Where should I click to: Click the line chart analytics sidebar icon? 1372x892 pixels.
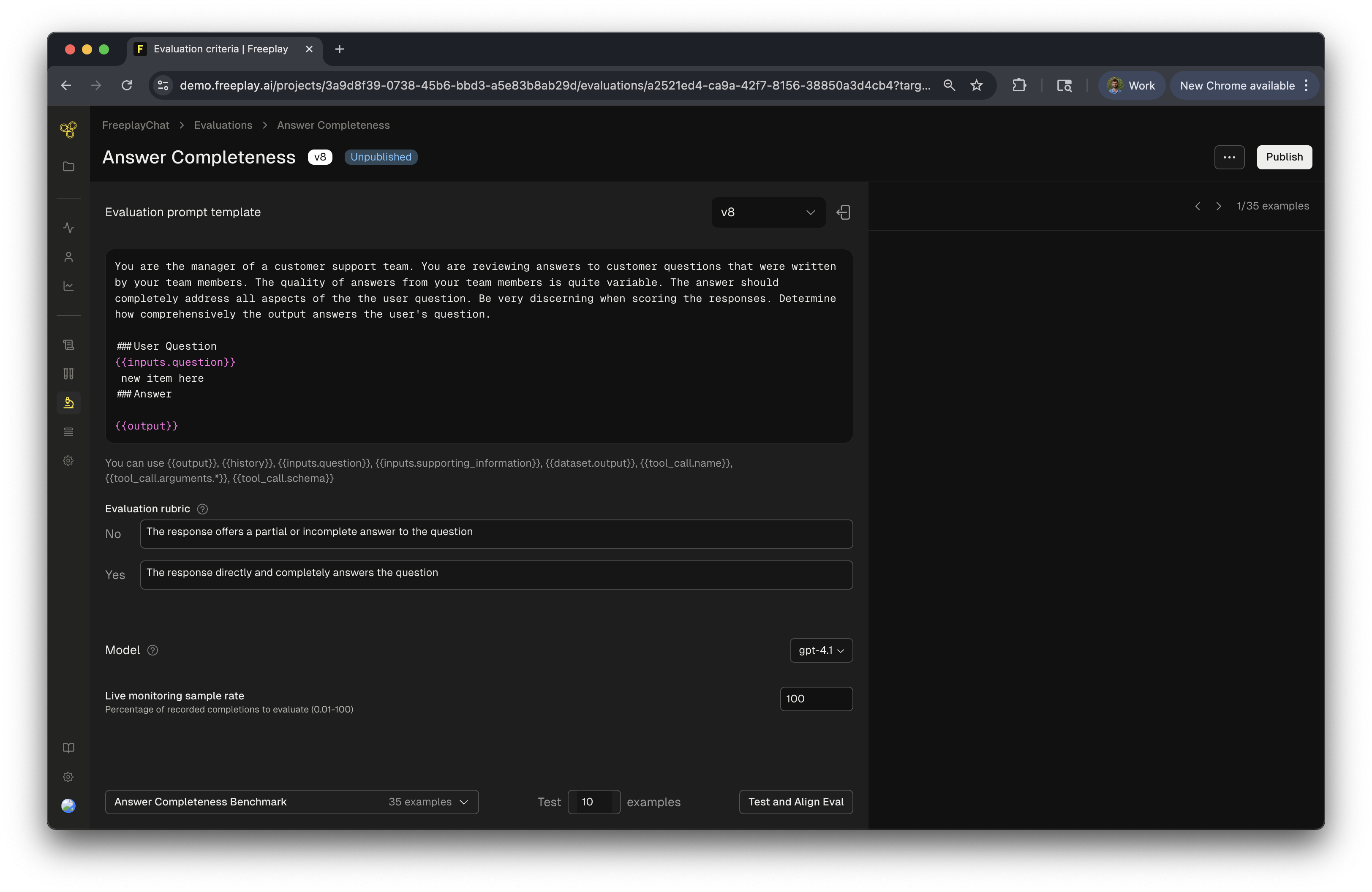pyautogui.click(x=68, y=286)
